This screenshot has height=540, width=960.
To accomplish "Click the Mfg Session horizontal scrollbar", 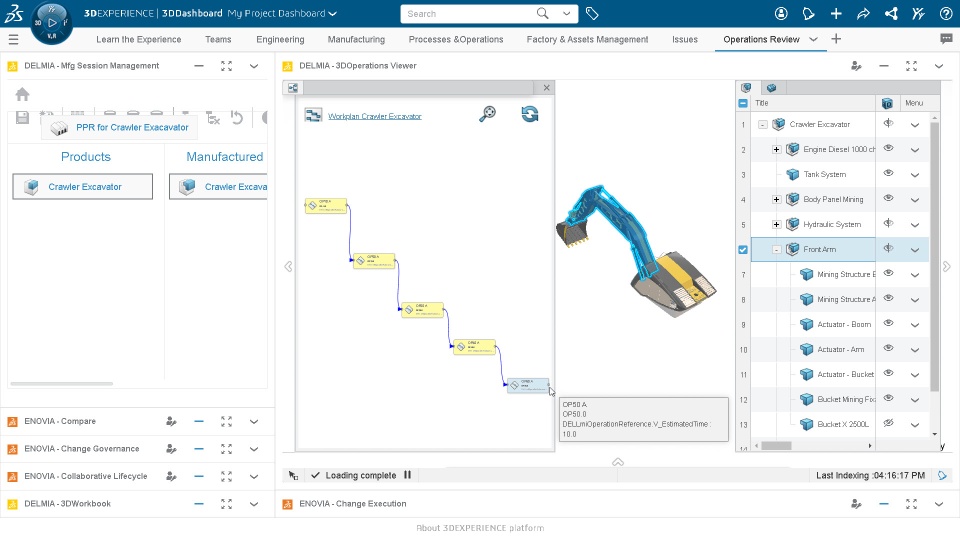I will [62, 384].
